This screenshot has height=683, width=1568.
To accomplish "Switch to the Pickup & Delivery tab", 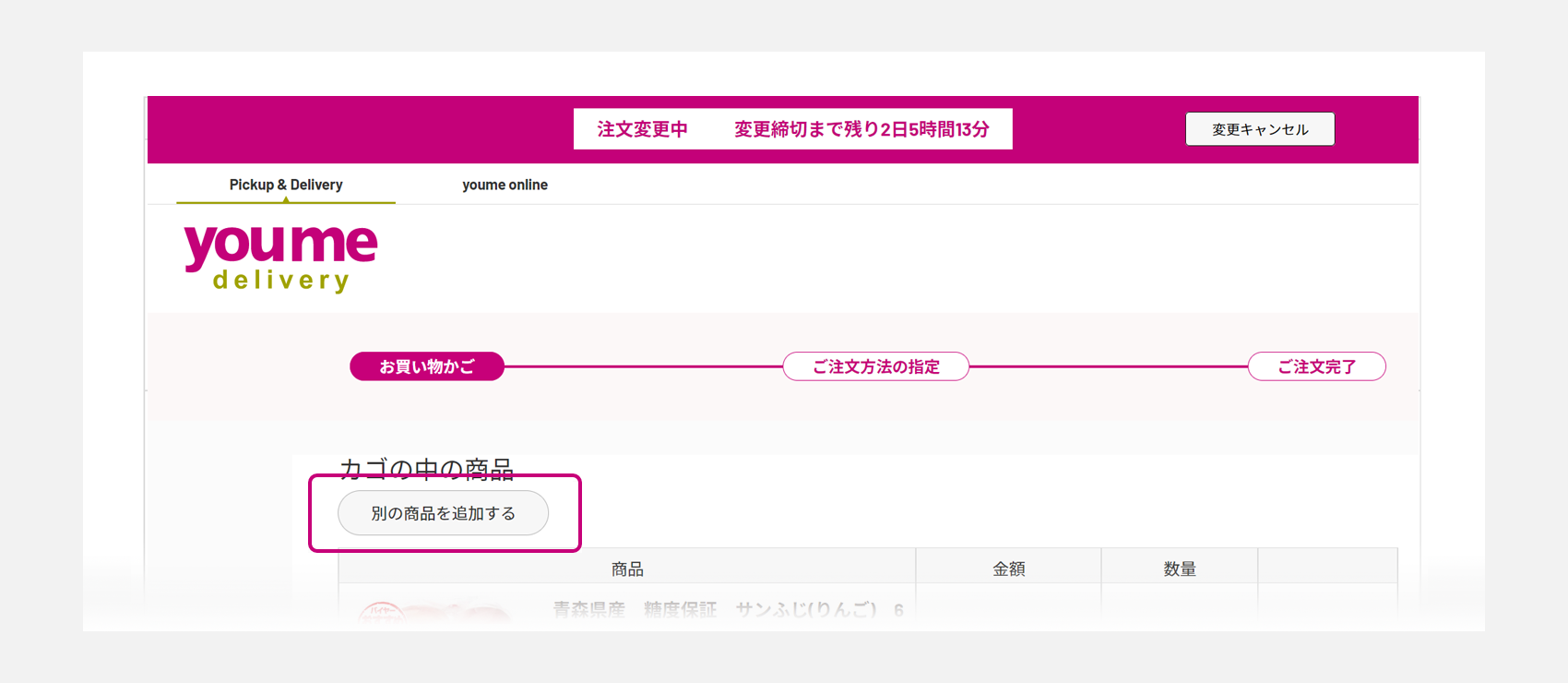I will point(286,185).
